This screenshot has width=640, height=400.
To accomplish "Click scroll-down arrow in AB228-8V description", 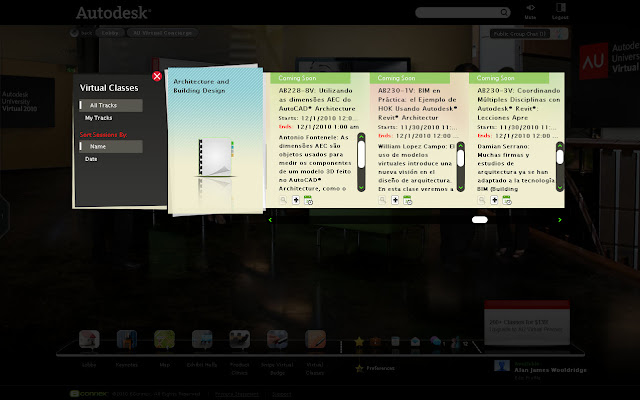I will coord(361,187).
